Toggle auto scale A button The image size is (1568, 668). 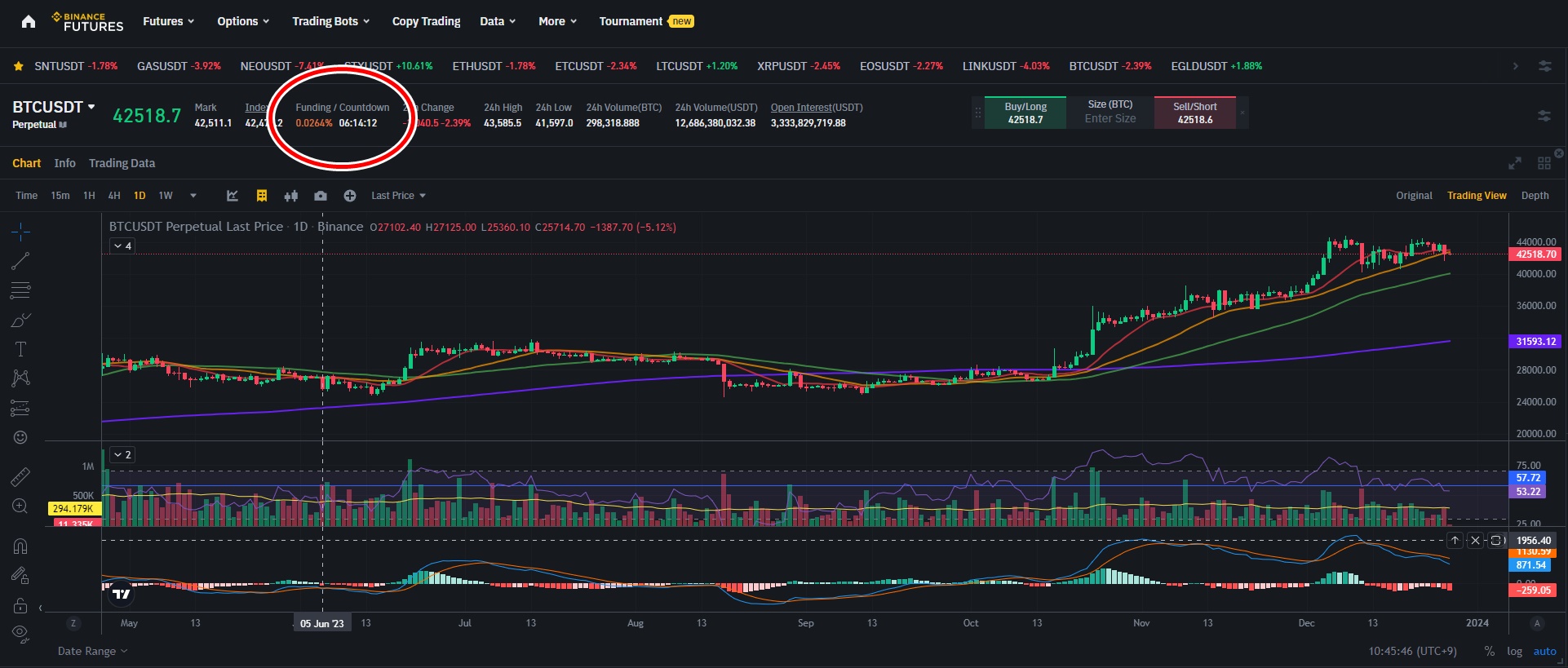(x=1537, y=623)
